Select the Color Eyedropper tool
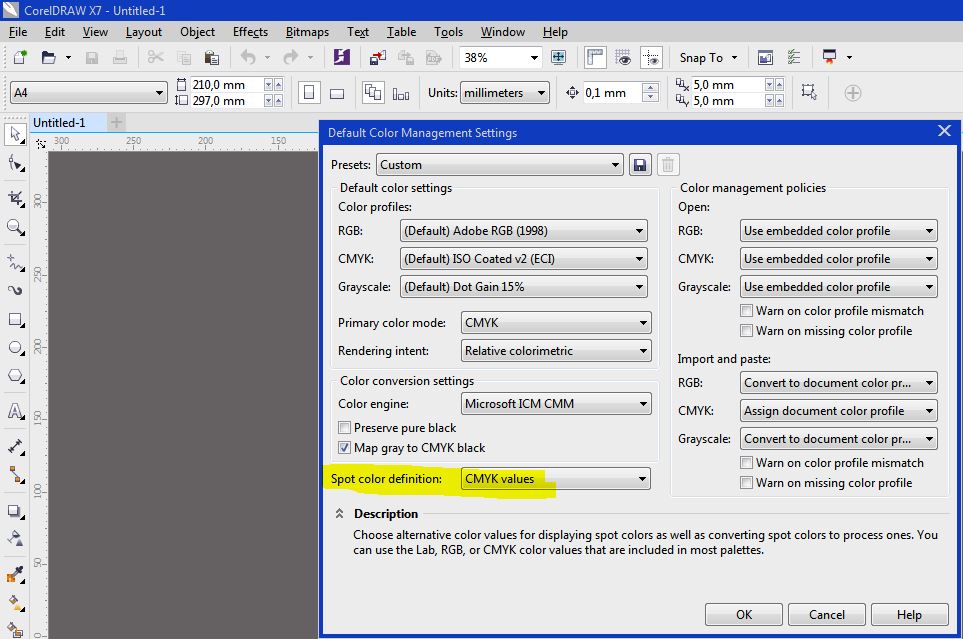 15,575
